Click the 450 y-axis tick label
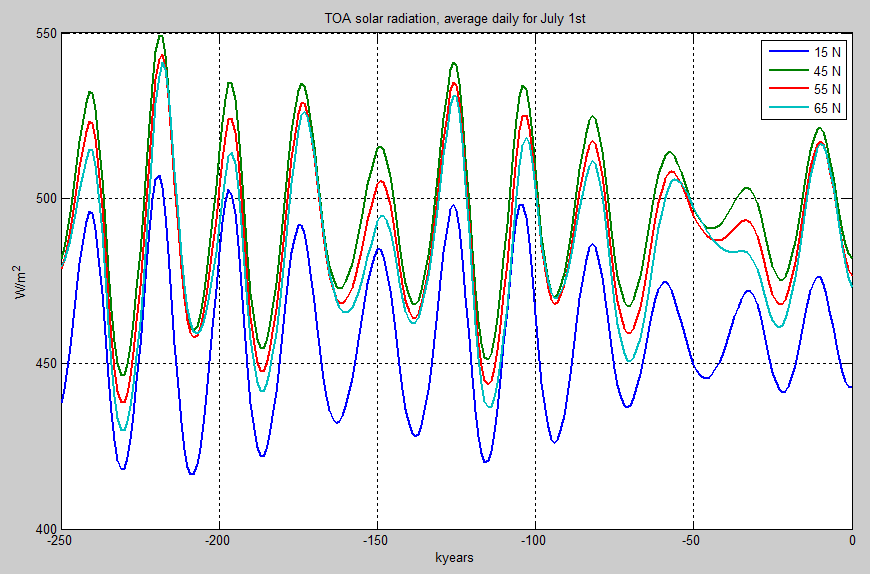870x574 pixels. click(x=45, y=363)
